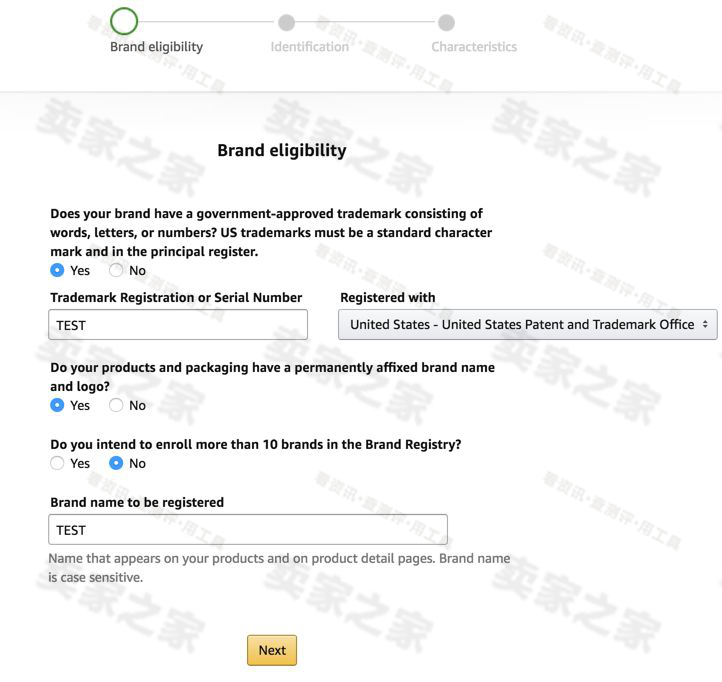Go to the Identification step label
This screenshot has width=722, height=682.
tap(309, 47)
